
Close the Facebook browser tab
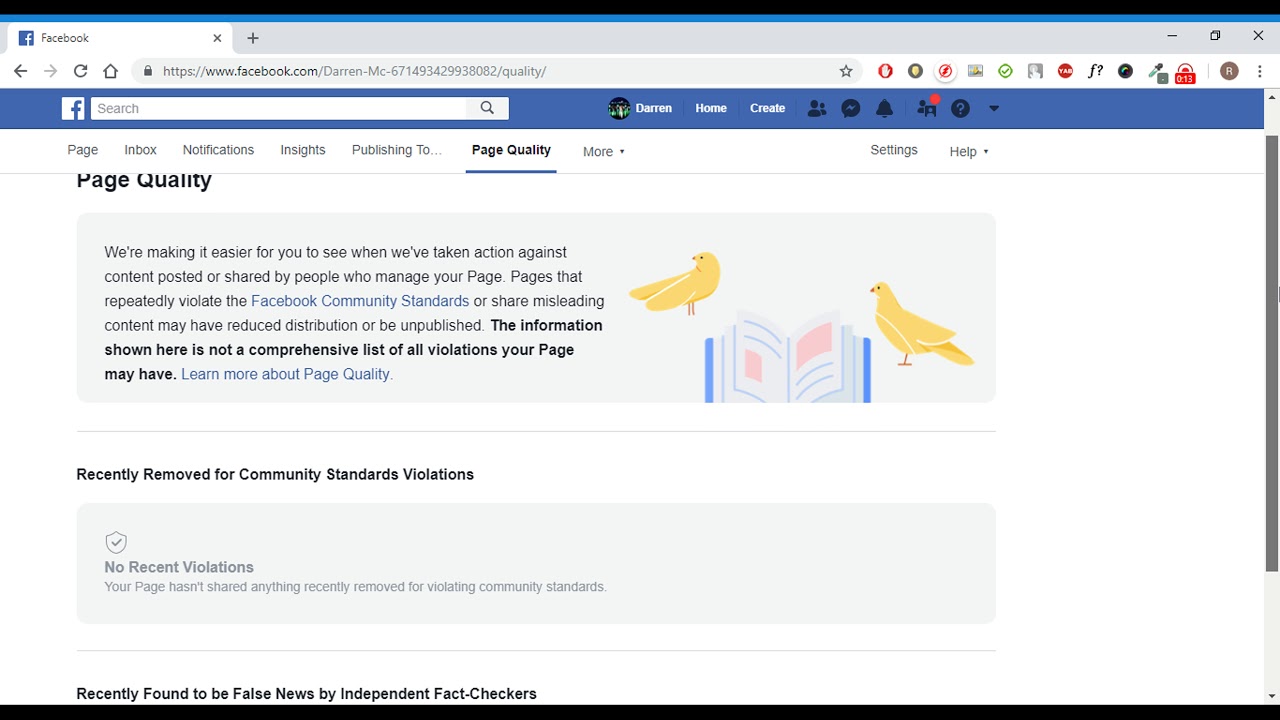tap(217, 38)
